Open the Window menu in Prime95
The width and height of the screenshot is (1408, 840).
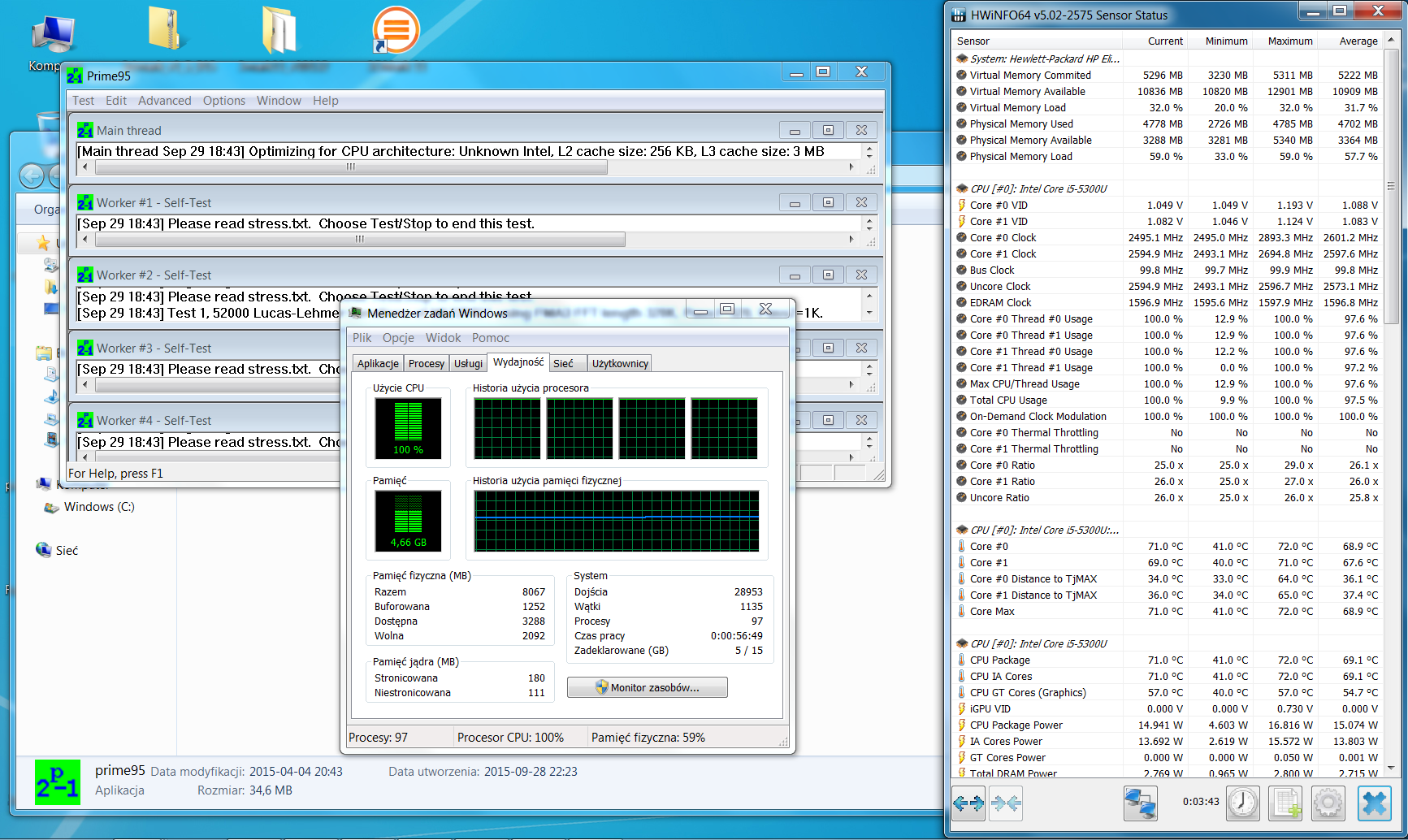point(279,101)
